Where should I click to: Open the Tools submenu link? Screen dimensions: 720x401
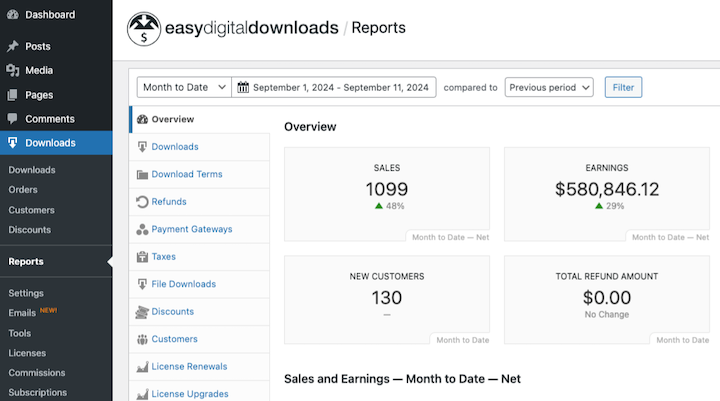coord(20,333)
